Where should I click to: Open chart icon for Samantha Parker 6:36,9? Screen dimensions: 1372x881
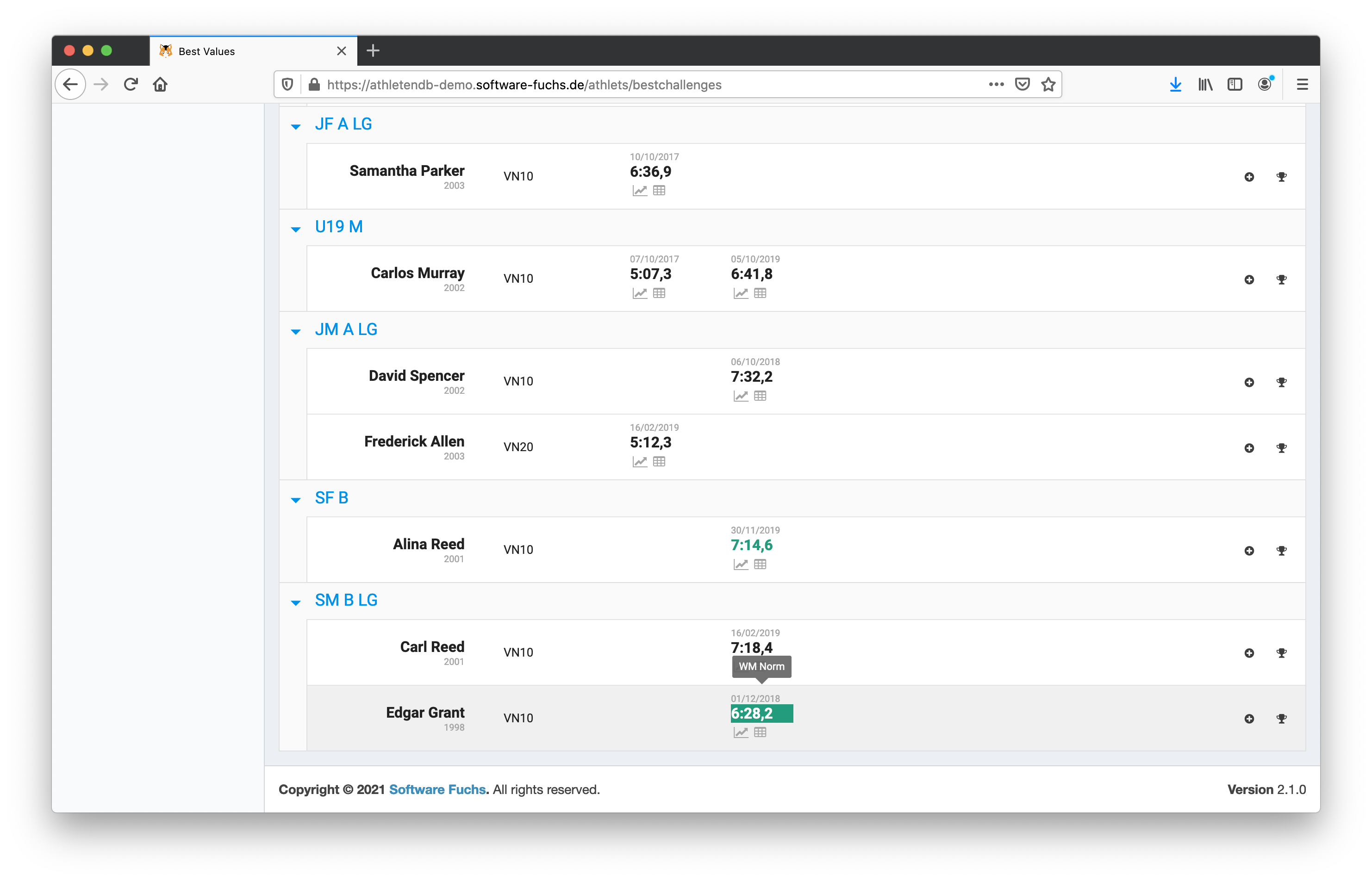(640, 191)
